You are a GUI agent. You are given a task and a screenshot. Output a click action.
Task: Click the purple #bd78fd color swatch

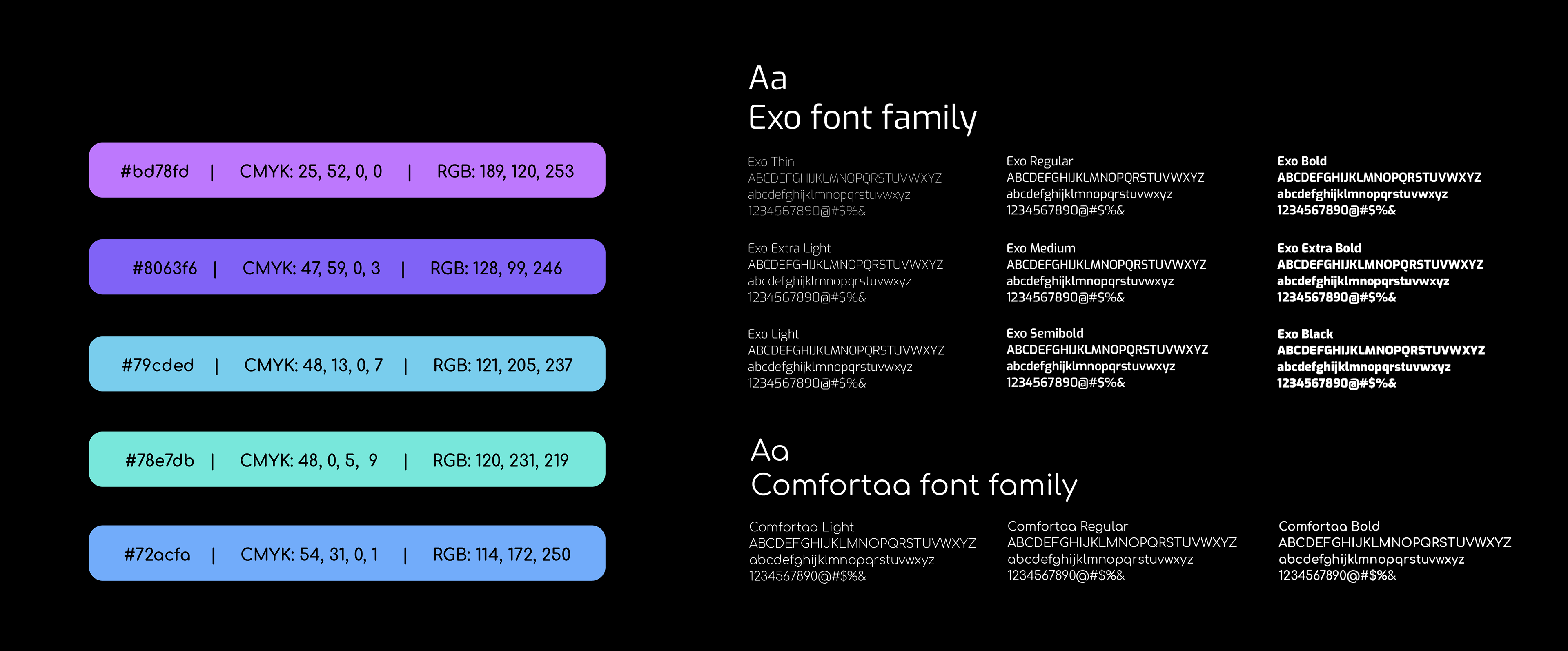pos(347,170)
